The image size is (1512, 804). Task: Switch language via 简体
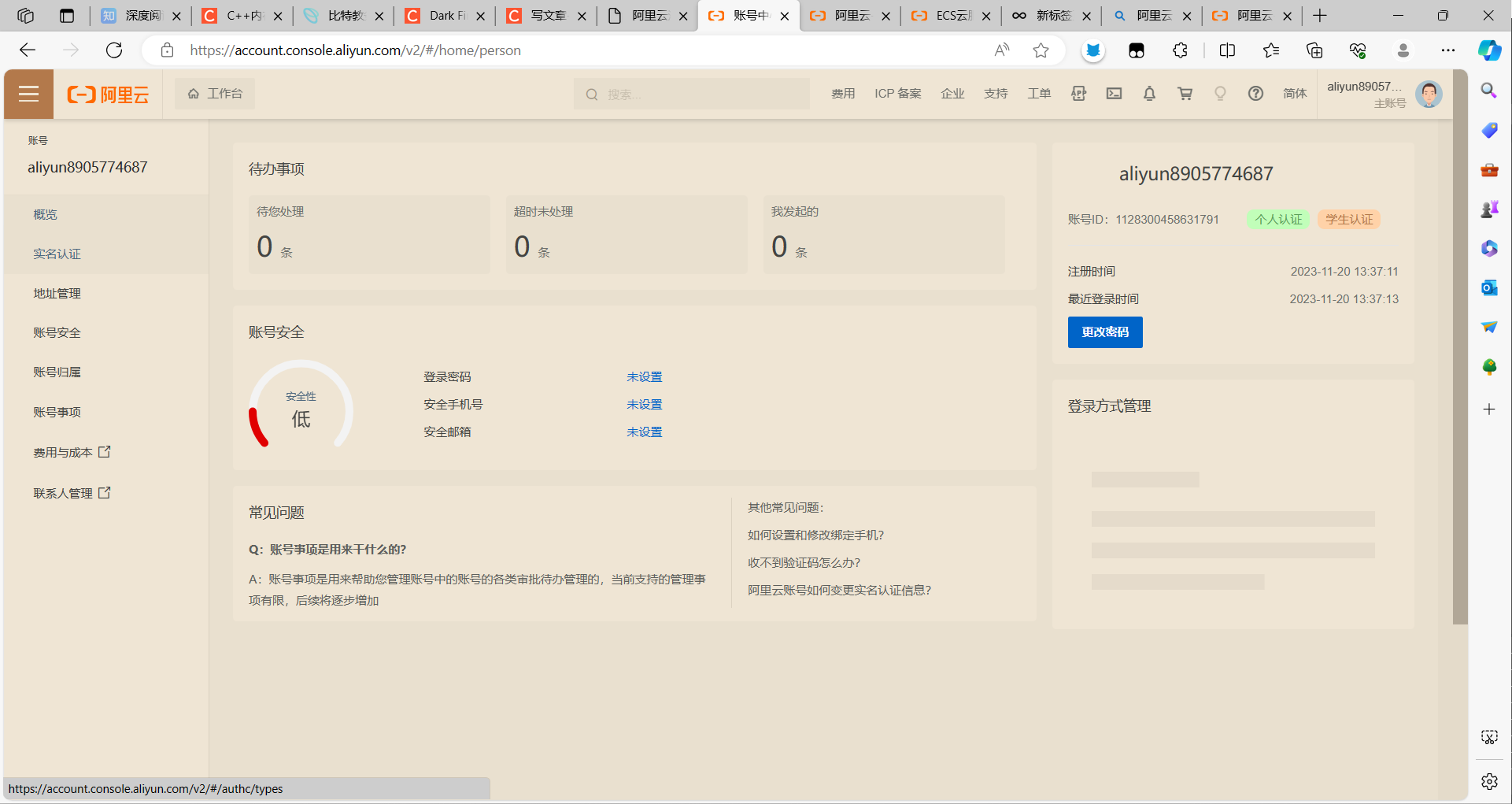pyautogui.click(x=1295, y=94)
